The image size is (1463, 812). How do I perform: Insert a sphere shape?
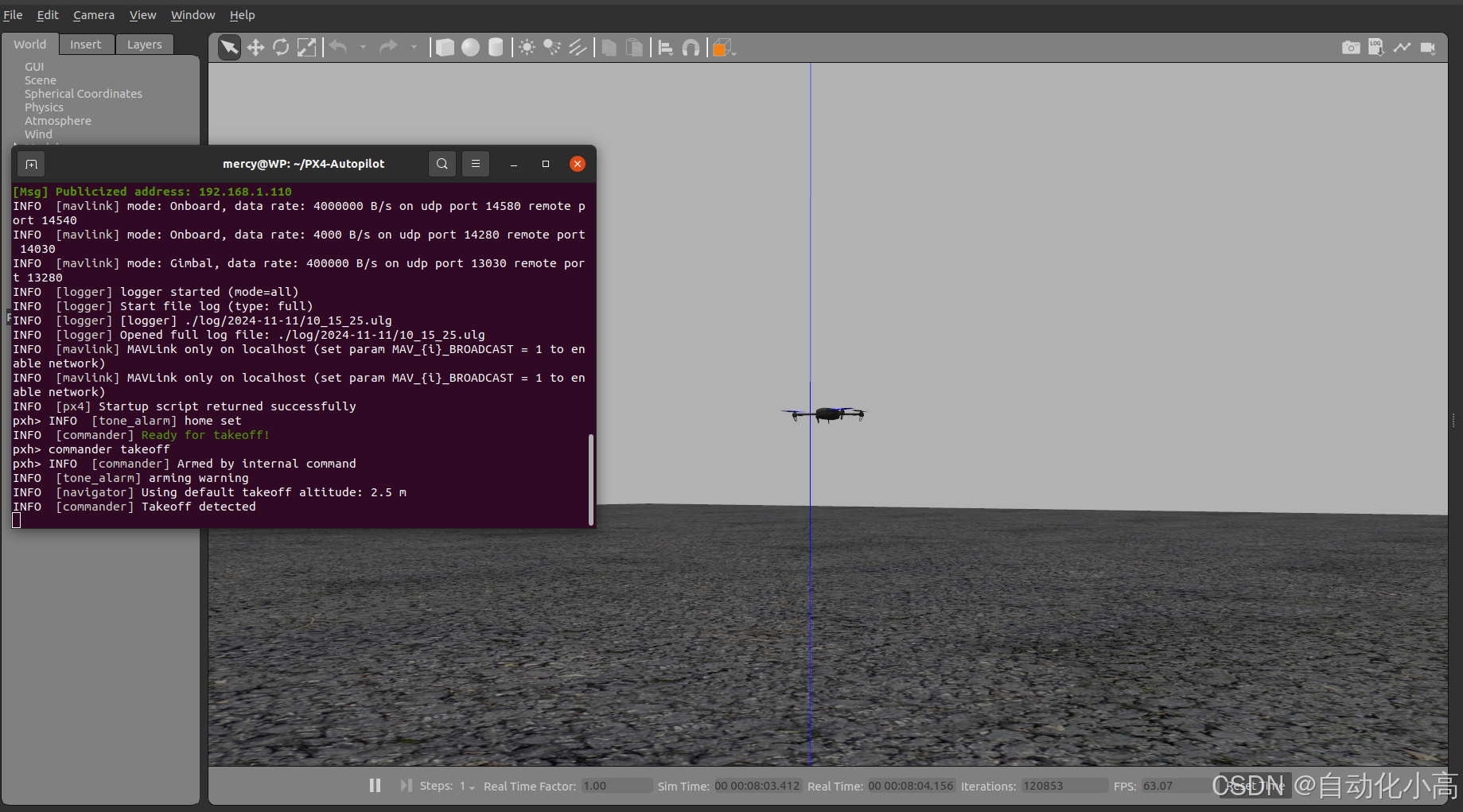tap(471, 48)
